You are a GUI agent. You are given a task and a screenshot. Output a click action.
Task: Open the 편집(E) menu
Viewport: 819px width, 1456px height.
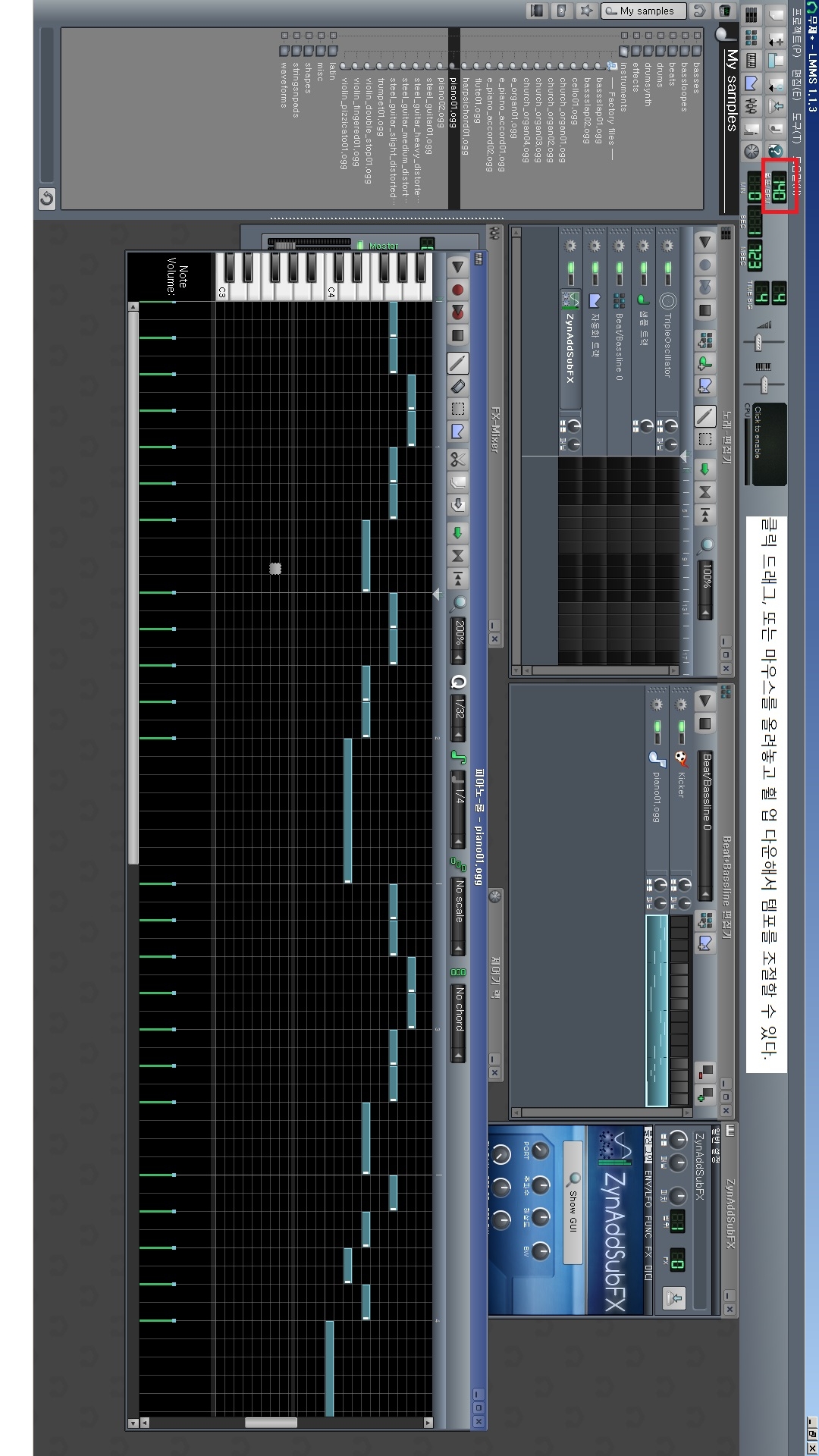[796, 85]
